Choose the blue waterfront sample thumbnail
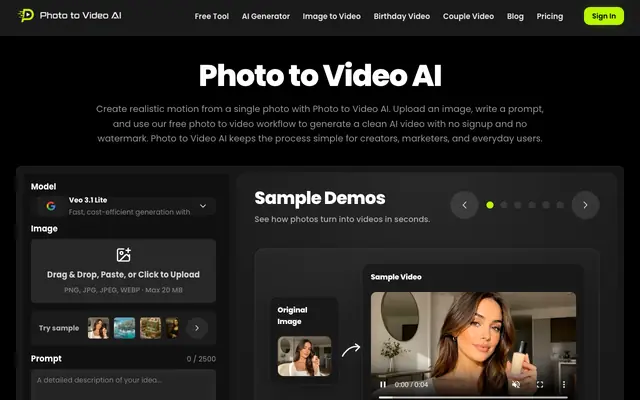The height and width of the screenshot is (400, 640). coord(124,328)
